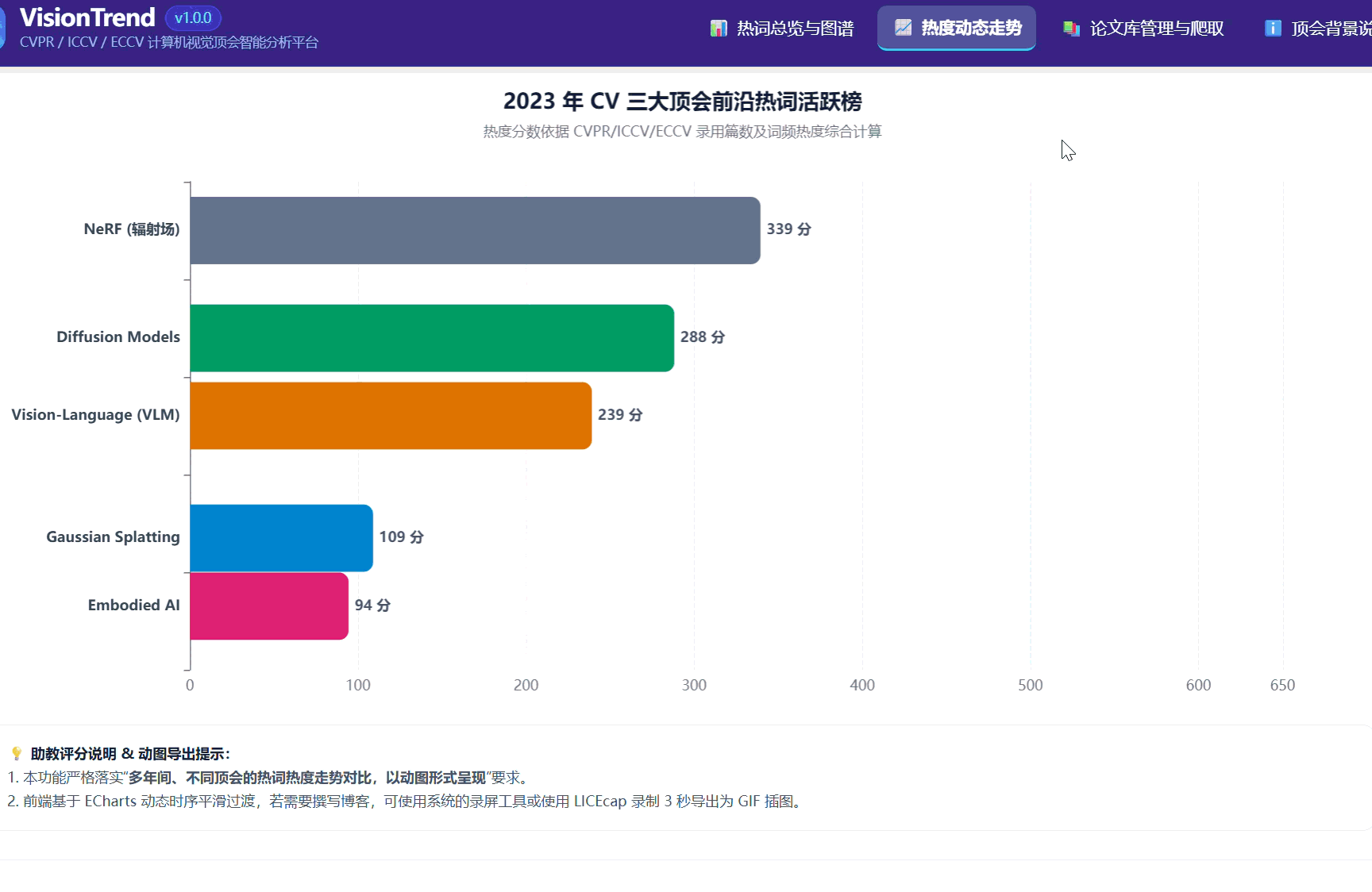Viewport: 1372px width, 892px height.
Task: Click the orange Vision-Language (VLM) bar
Action: [391, 416]
